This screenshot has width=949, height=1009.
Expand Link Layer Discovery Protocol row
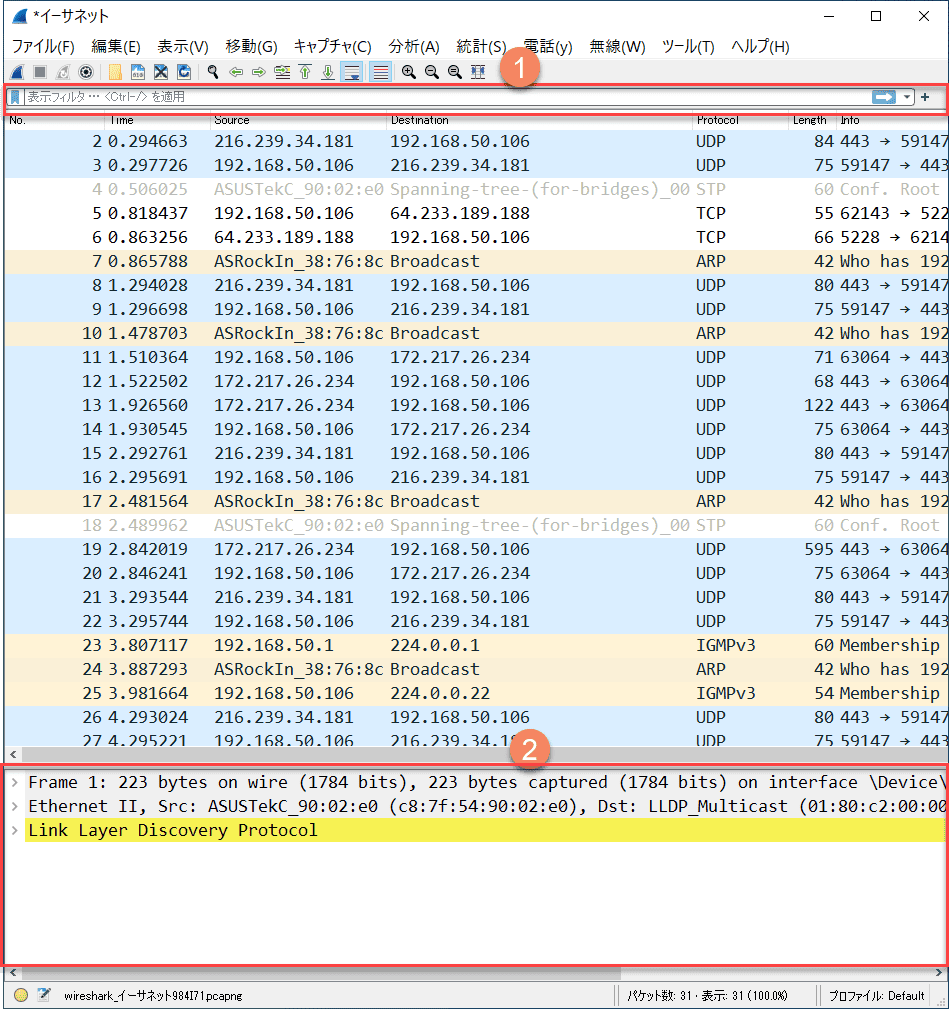15,830
